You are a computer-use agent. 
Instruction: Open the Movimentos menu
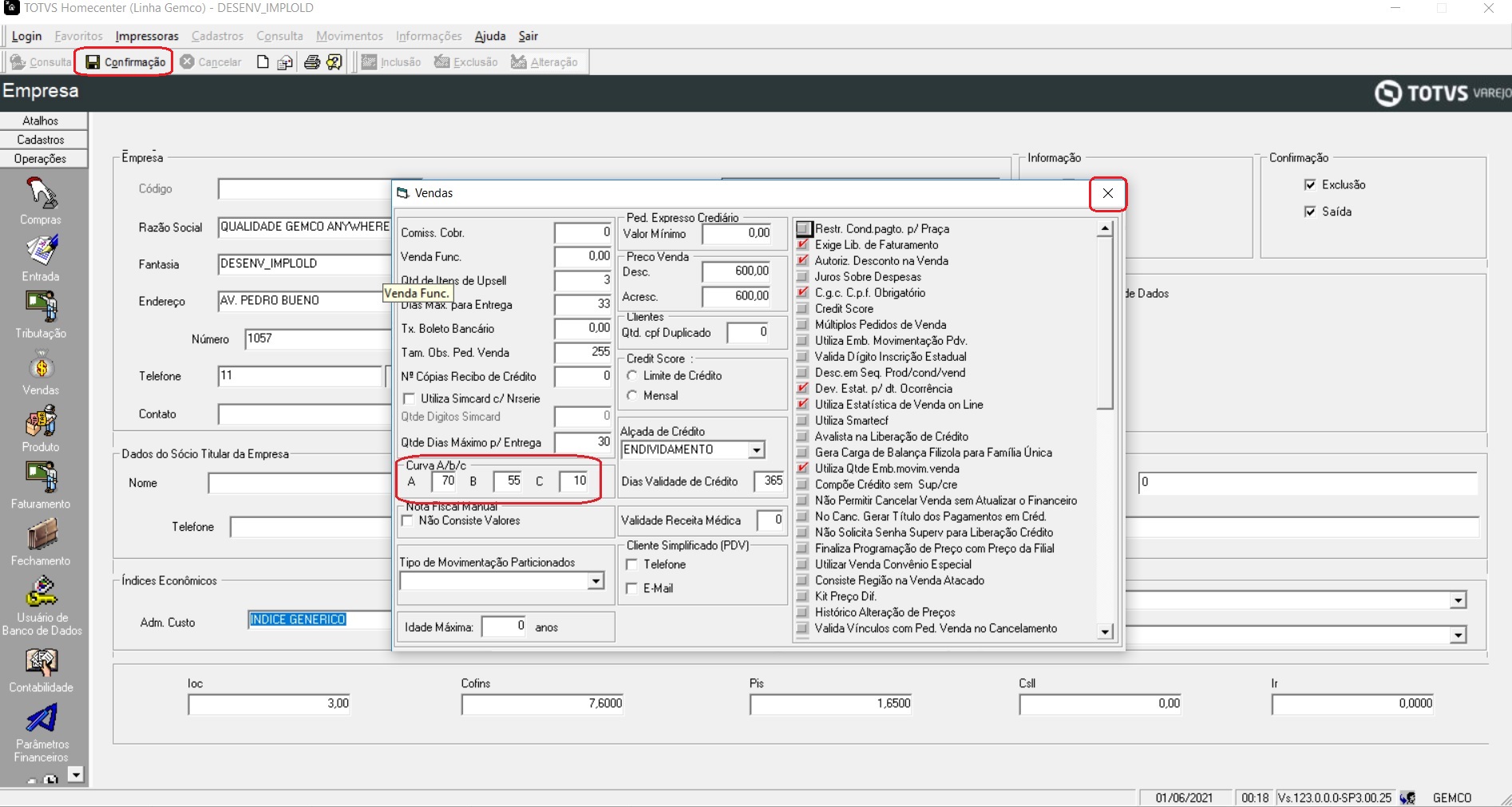pyautogui.click(x=350, y=36)
